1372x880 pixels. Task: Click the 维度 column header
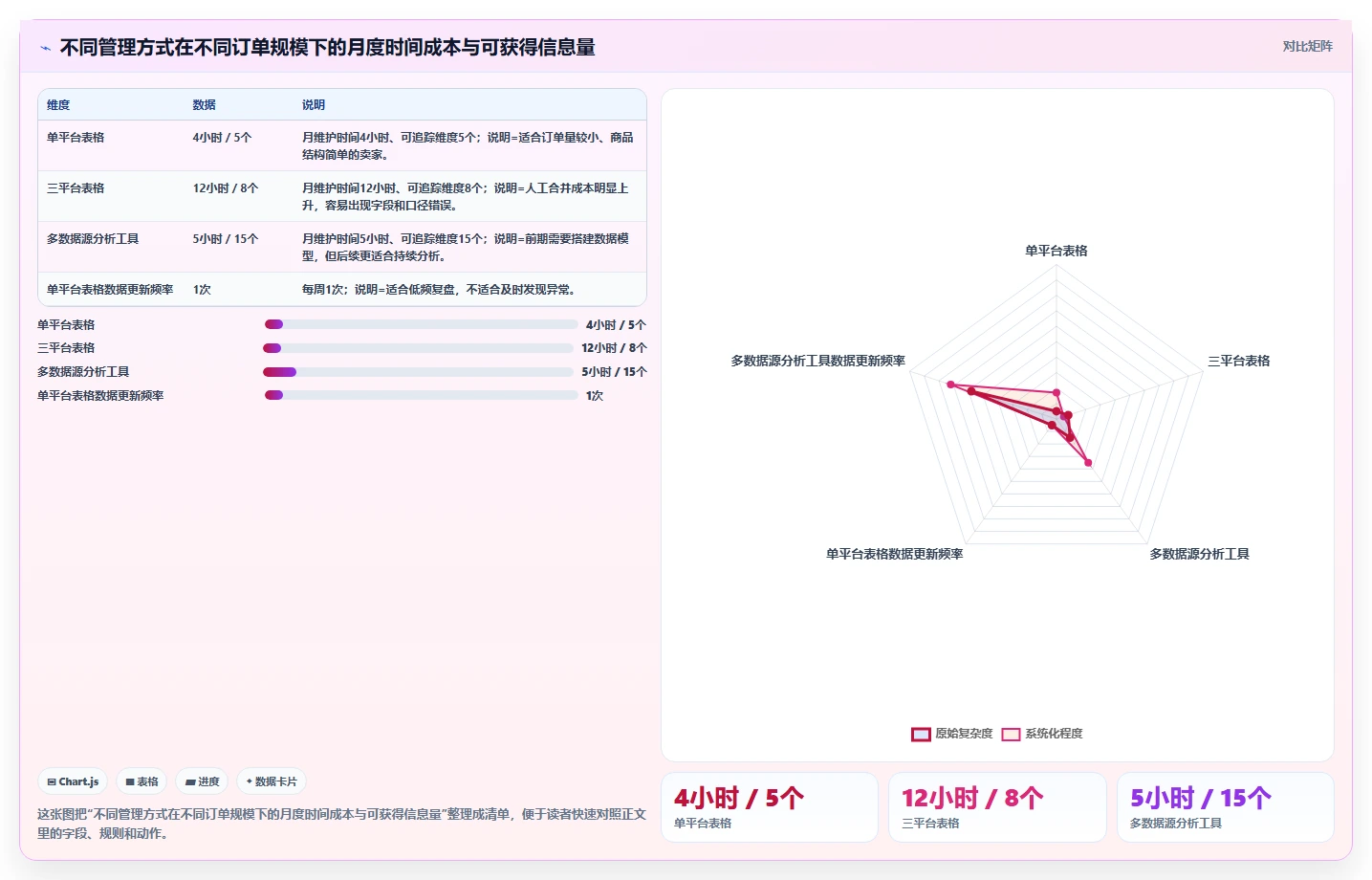point(58,105)
